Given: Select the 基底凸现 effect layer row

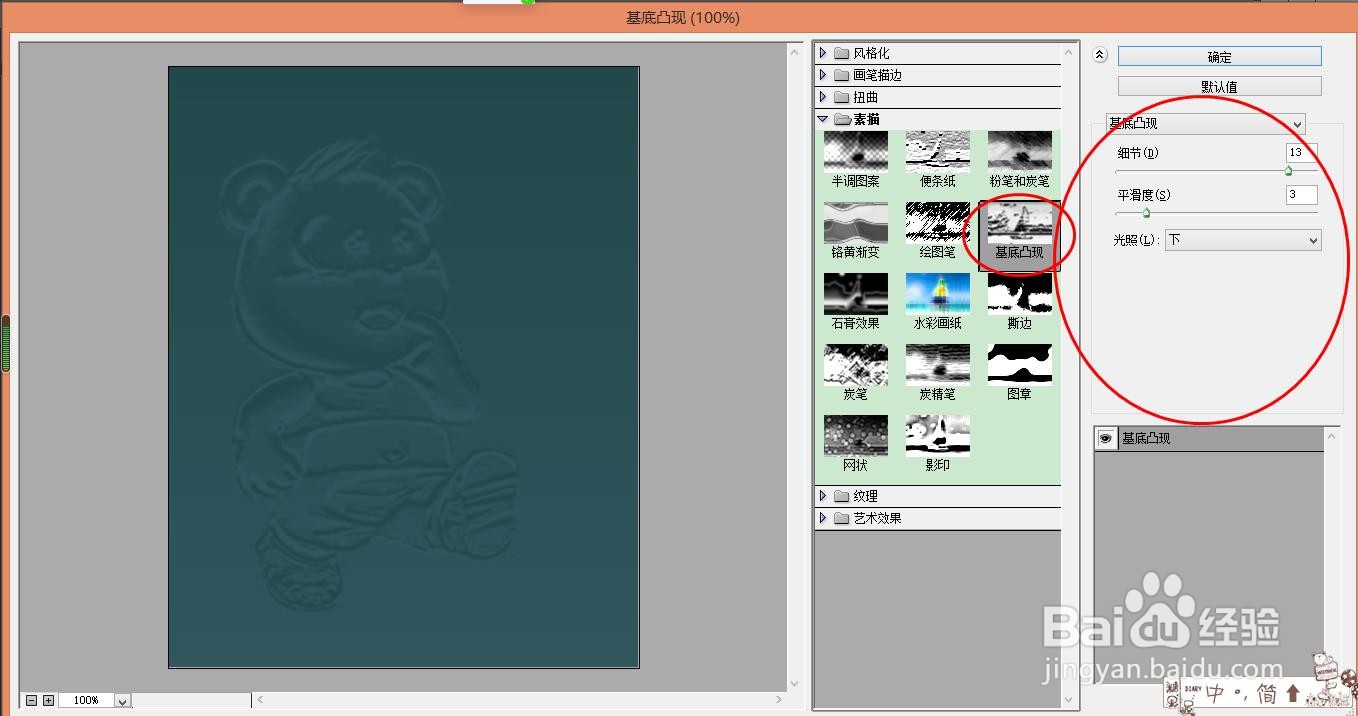Looking at the screenshot, I should click(x=1209, y=439).
